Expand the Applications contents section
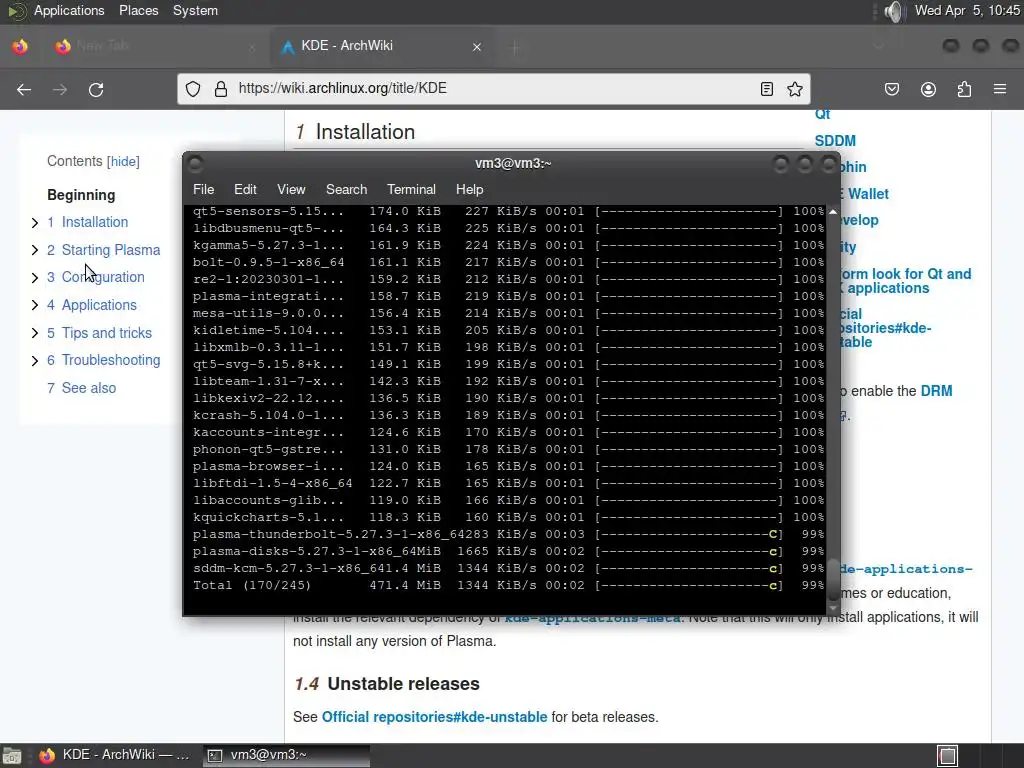Screen dimensions: 1024x768 click(x=35, y=306)
